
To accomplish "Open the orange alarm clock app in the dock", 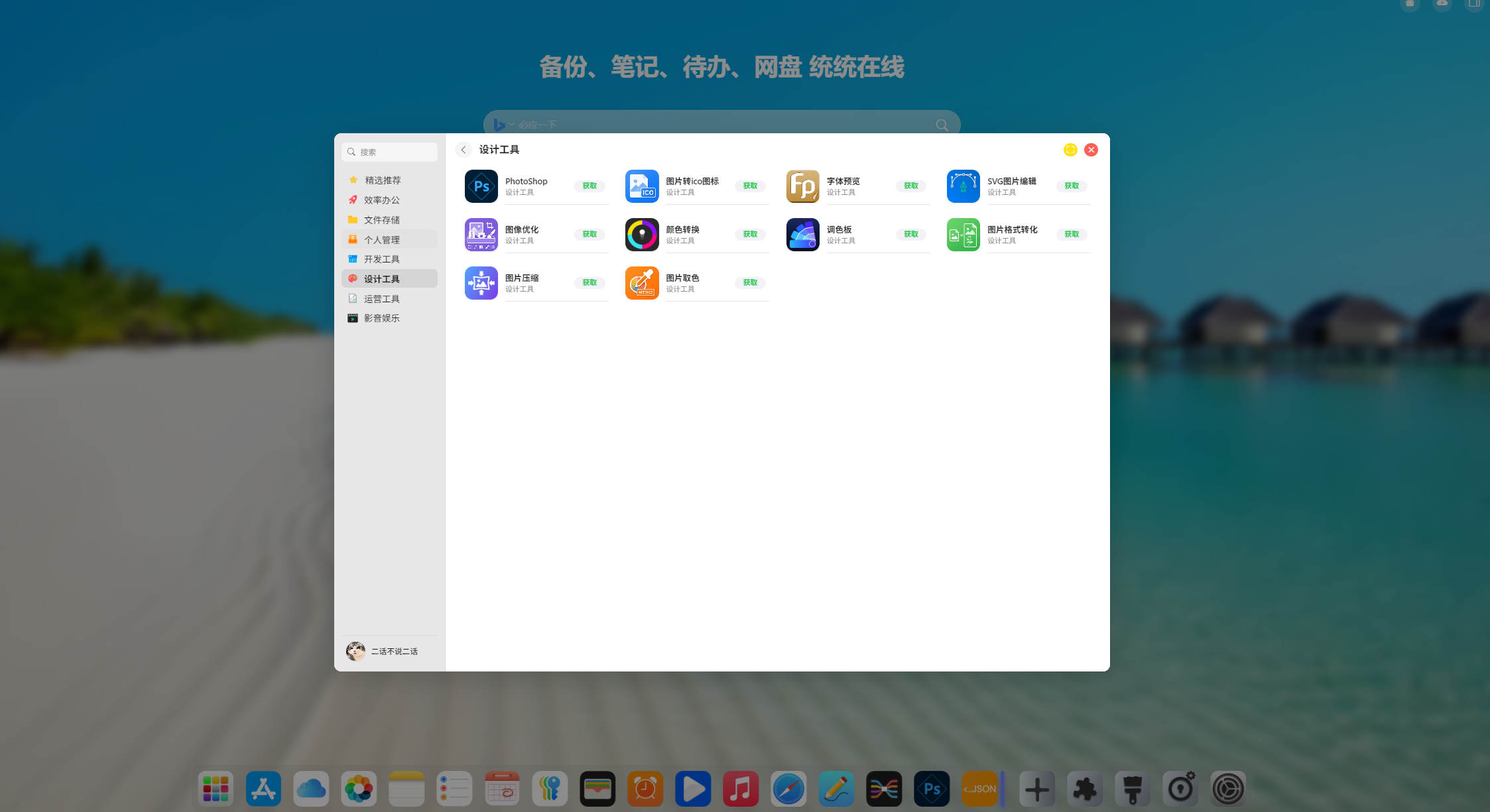I will (645, 789).
